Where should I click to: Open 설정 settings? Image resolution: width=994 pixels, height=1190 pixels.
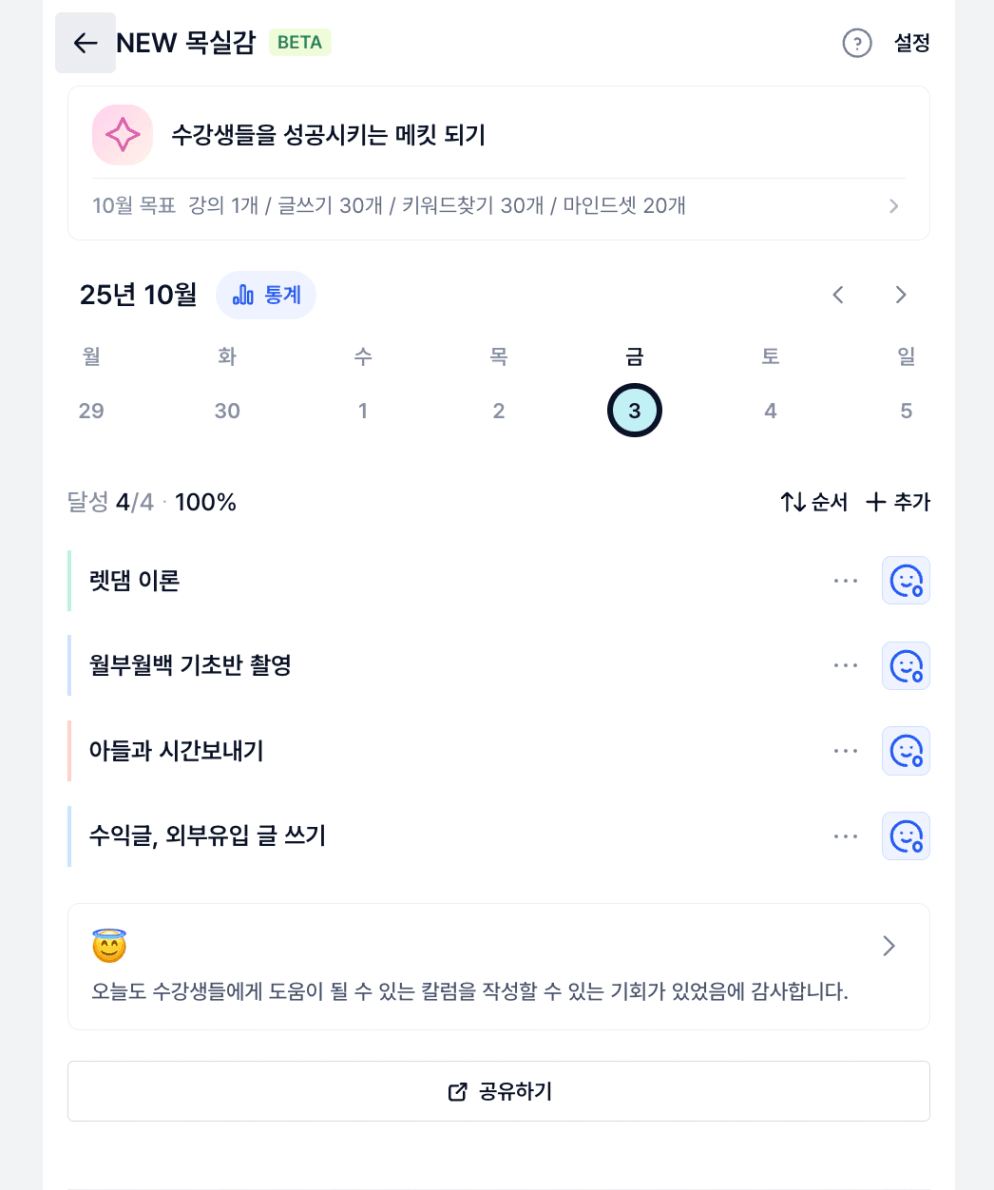[x=912, y=43]
